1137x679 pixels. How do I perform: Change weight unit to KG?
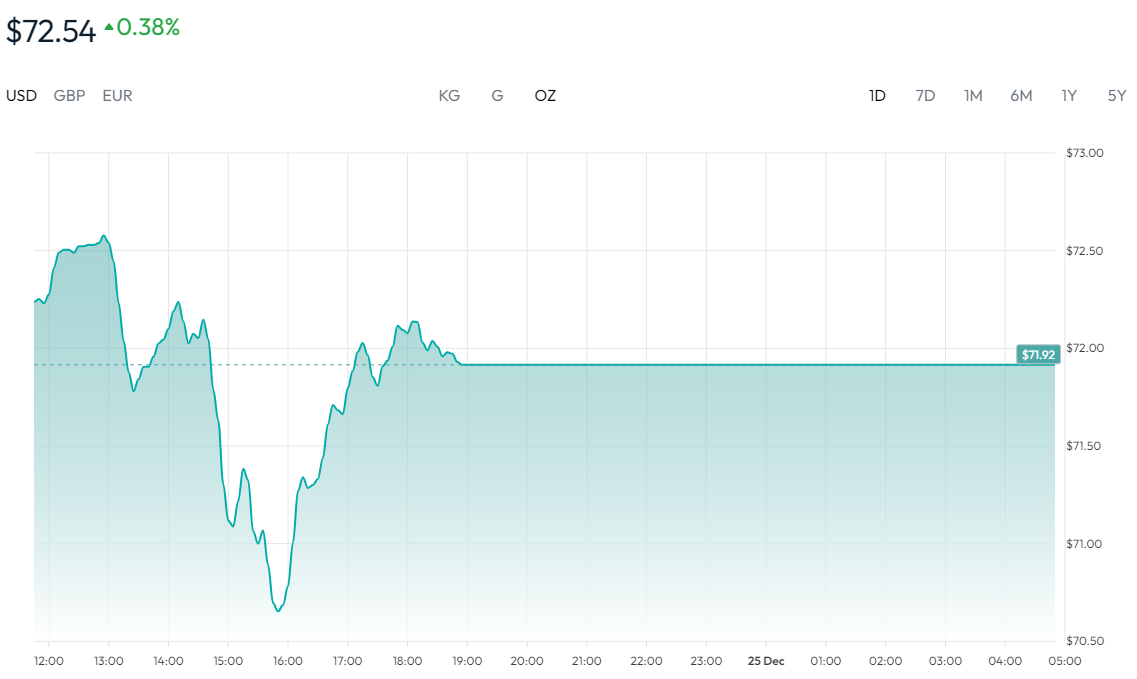[x=449, y=96]
